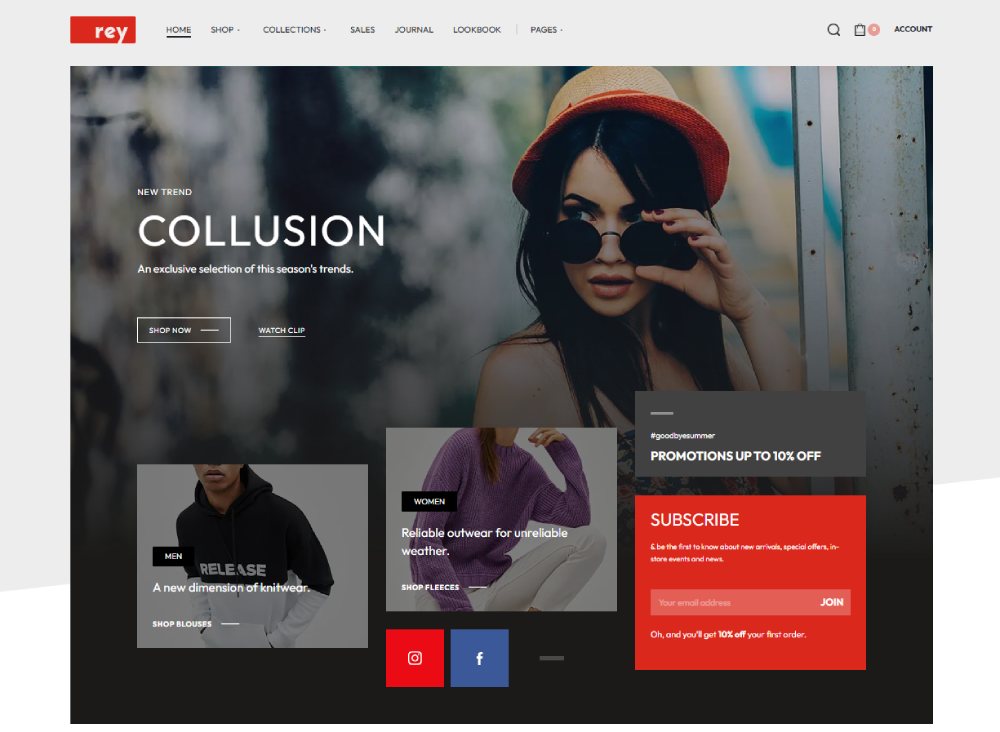Follow the Watch Clip link

(282, 330)
